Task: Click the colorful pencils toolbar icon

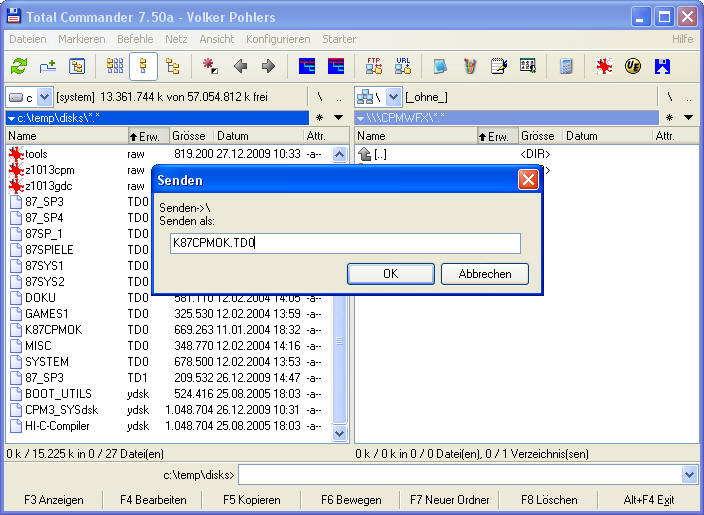Action: (x=470, y=66)
